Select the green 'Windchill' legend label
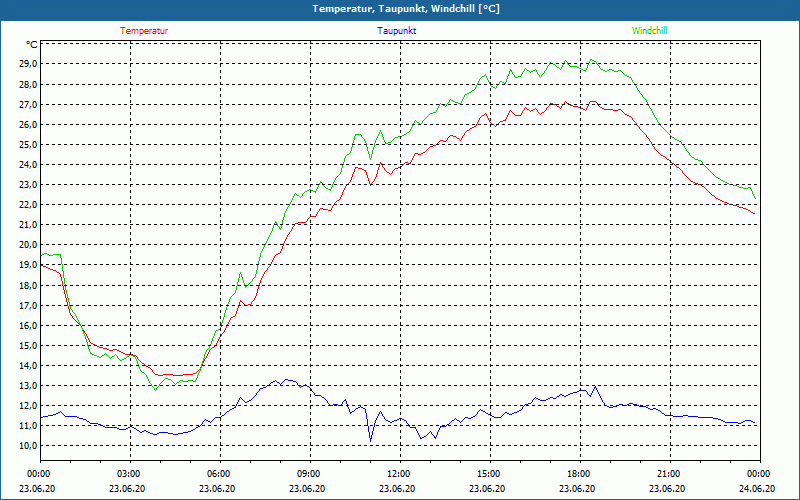 649,31
